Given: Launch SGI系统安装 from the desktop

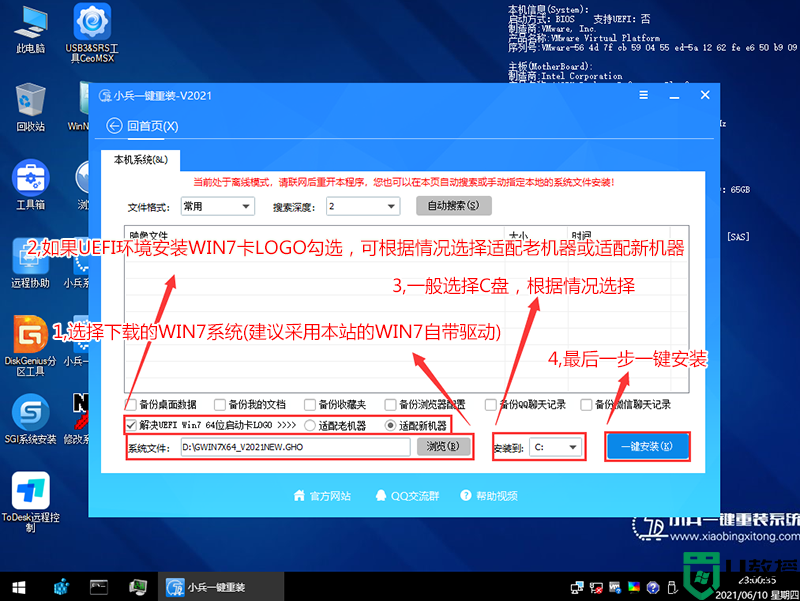Looking at the screenshot, I should point(31,419).
